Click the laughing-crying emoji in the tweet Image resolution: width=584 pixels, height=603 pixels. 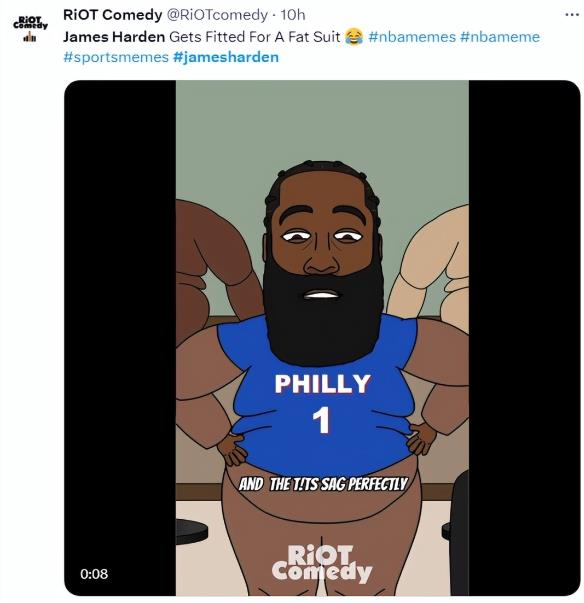point(354,37)
